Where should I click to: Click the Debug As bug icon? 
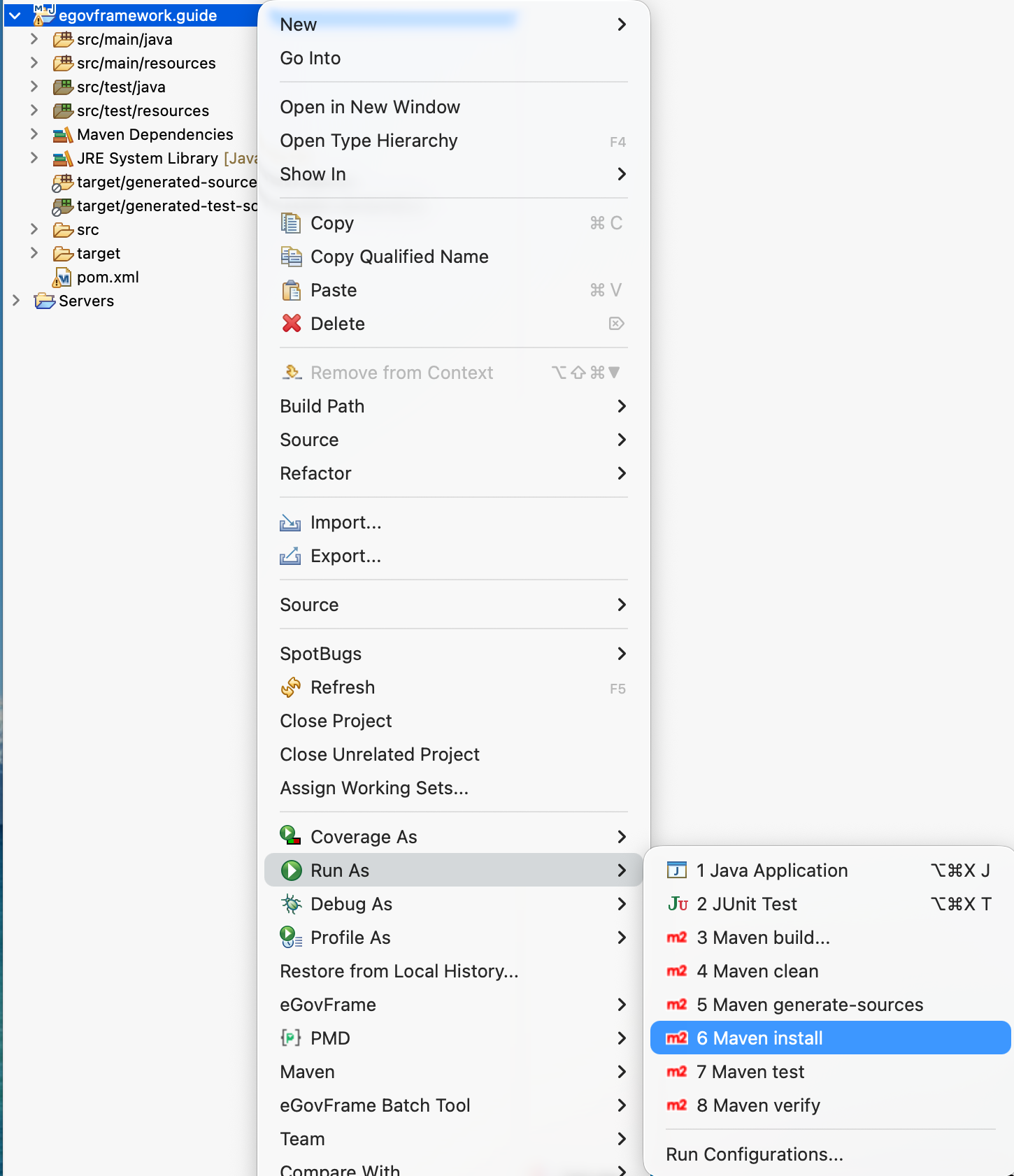291,904
